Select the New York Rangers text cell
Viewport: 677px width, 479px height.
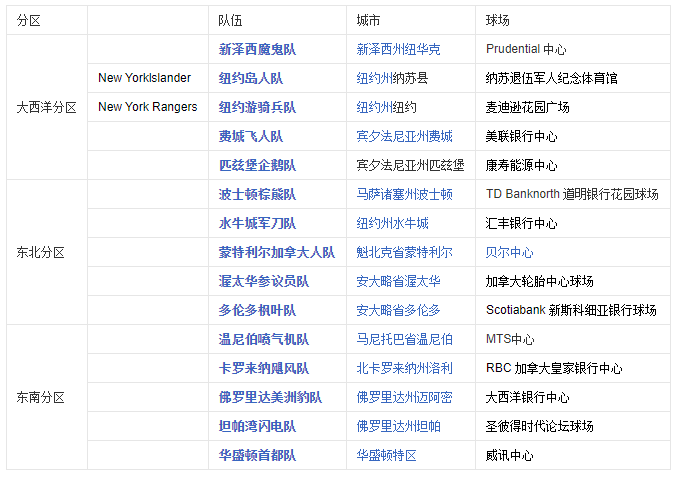[x=148, y=107]
